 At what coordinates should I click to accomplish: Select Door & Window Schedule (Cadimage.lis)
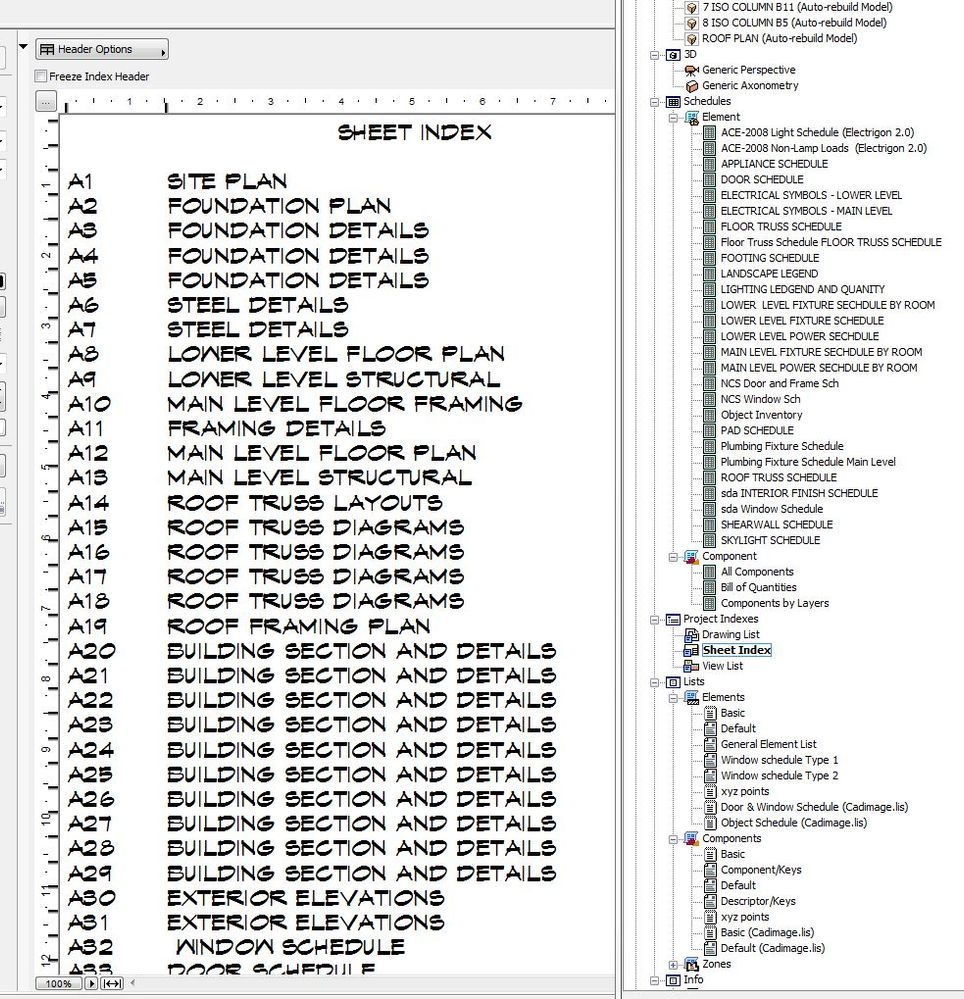tap(814, 807)
